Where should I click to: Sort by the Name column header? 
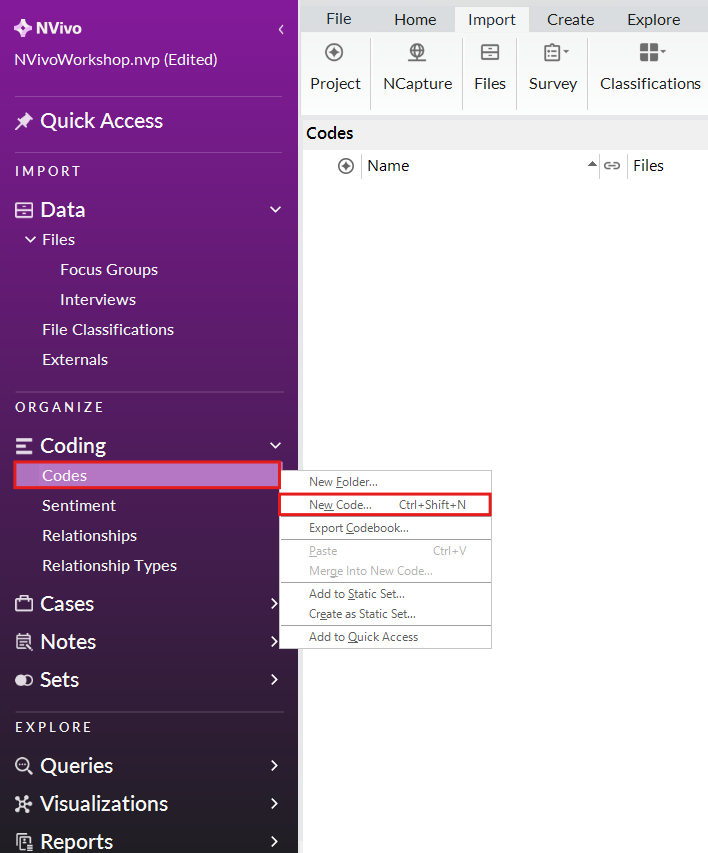(x=388, y=166)
